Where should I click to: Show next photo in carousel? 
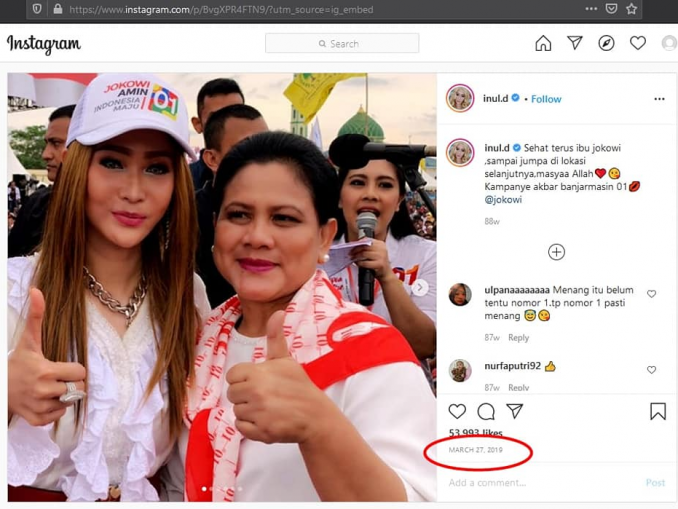(420, 288)
